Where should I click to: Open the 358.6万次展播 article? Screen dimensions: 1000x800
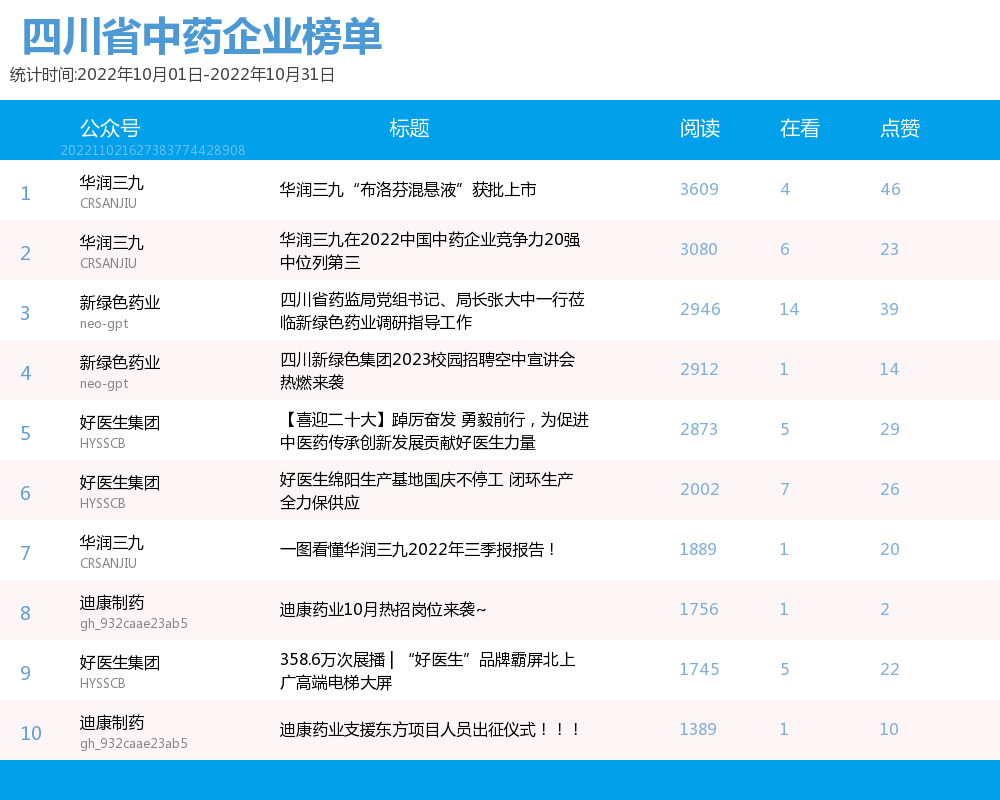click(427, 670)
